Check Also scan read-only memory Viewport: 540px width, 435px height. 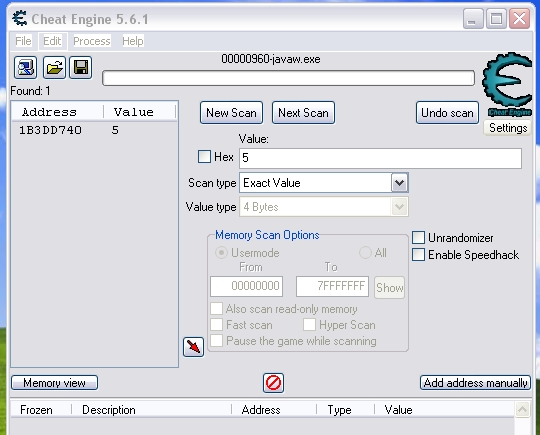coord(216,309)
